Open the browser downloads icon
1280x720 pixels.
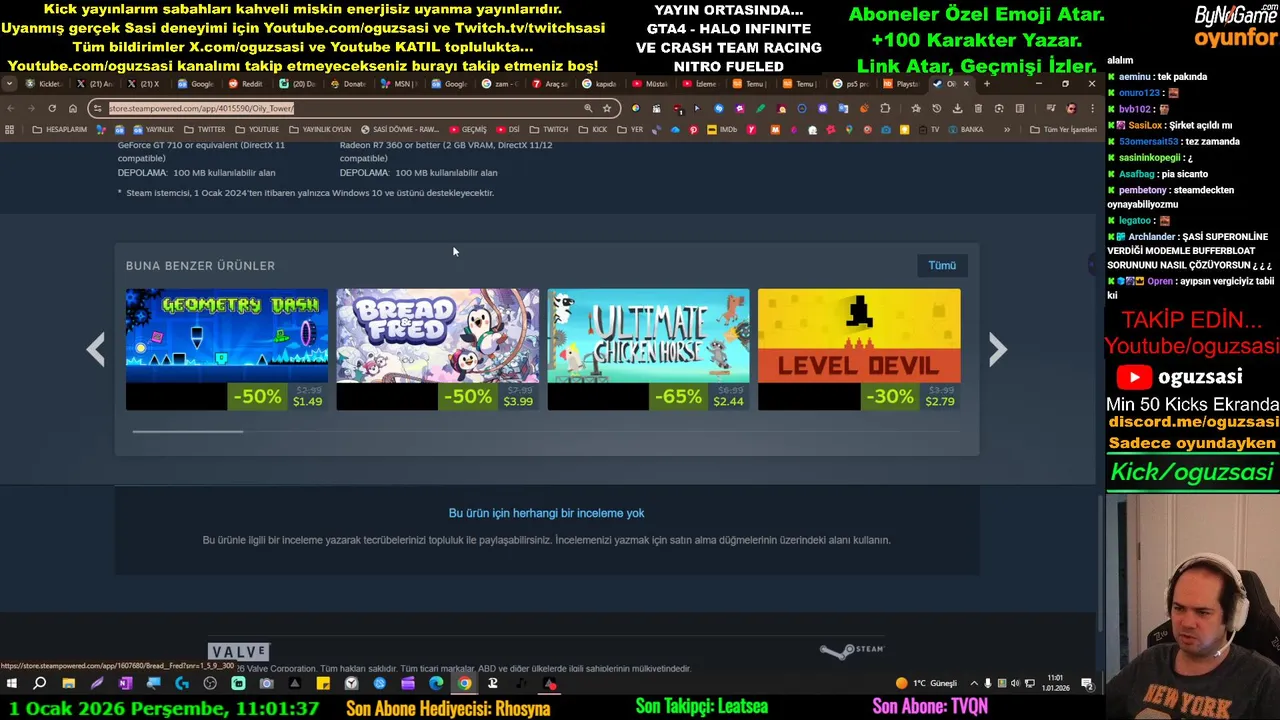click(x=957, y=108)
